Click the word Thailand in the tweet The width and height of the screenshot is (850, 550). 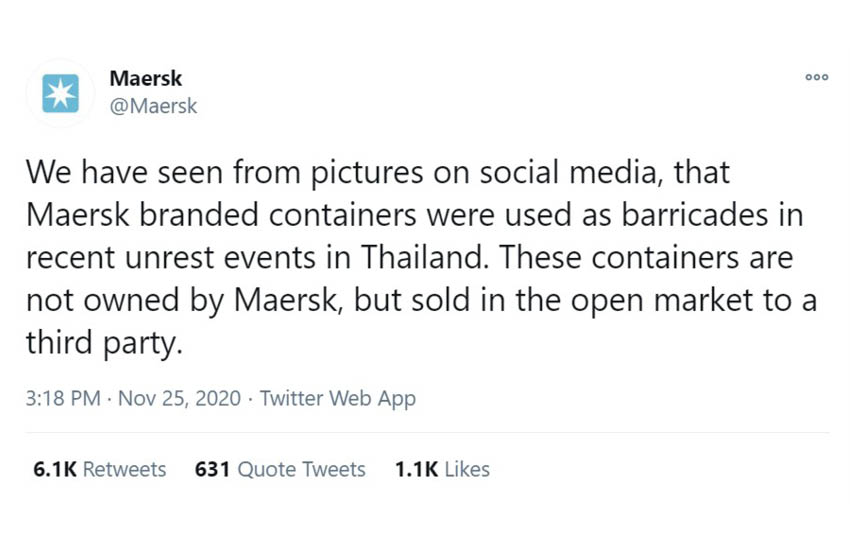pyautogui.click(x=426, y=257)
